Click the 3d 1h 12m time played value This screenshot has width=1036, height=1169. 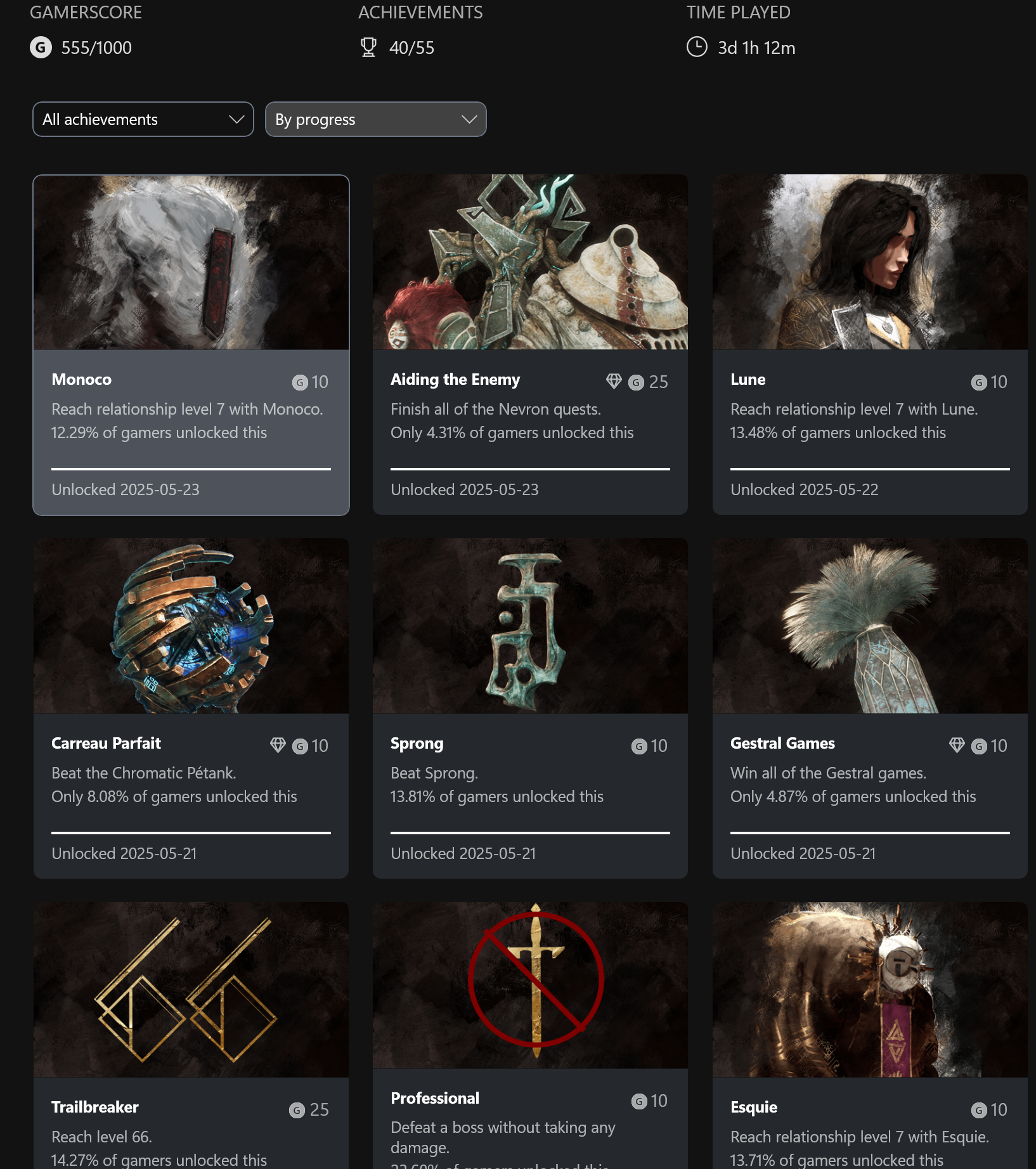[756, 48]
